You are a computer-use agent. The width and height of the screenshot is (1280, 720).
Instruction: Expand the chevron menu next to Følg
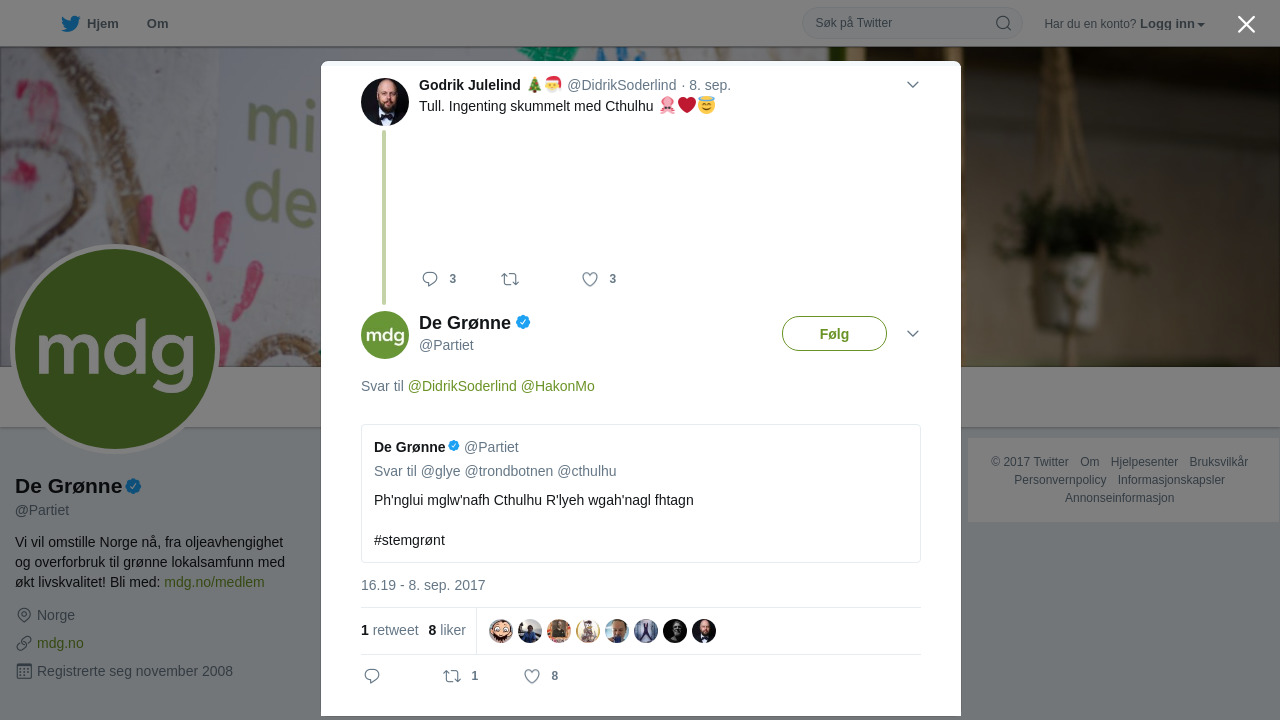tap(913, 333)
